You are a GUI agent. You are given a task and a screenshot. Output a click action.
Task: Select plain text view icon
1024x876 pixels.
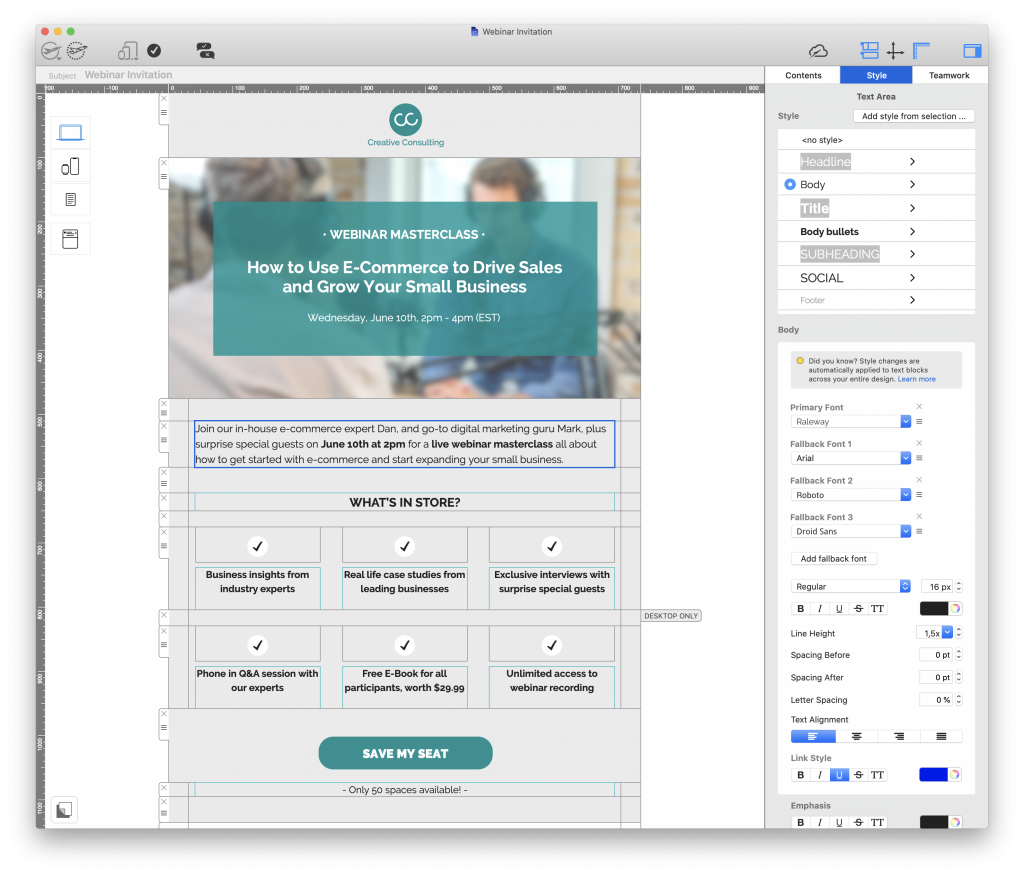[71, 199]
